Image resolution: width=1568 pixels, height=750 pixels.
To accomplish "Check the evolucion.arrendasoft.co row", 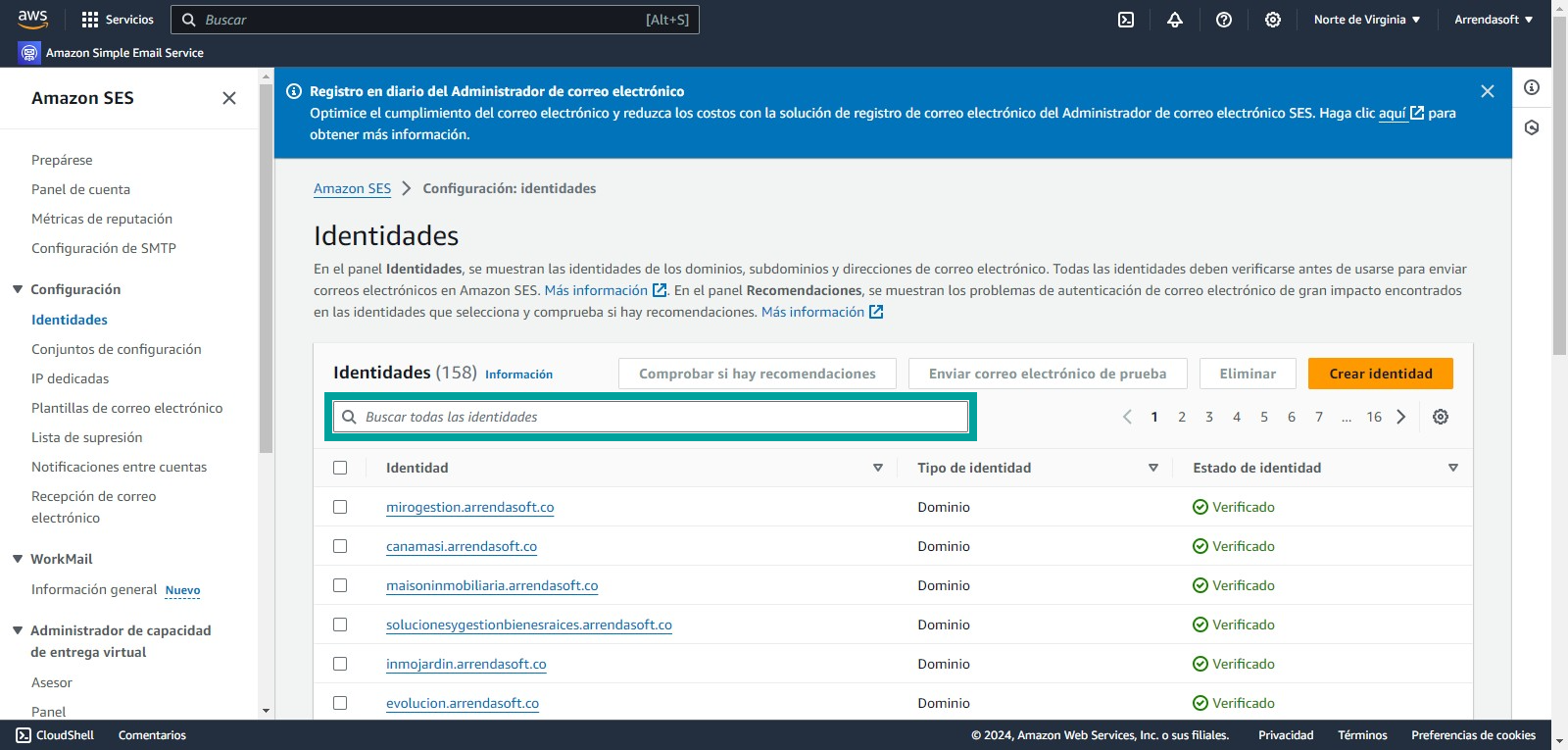I will 340,703.
